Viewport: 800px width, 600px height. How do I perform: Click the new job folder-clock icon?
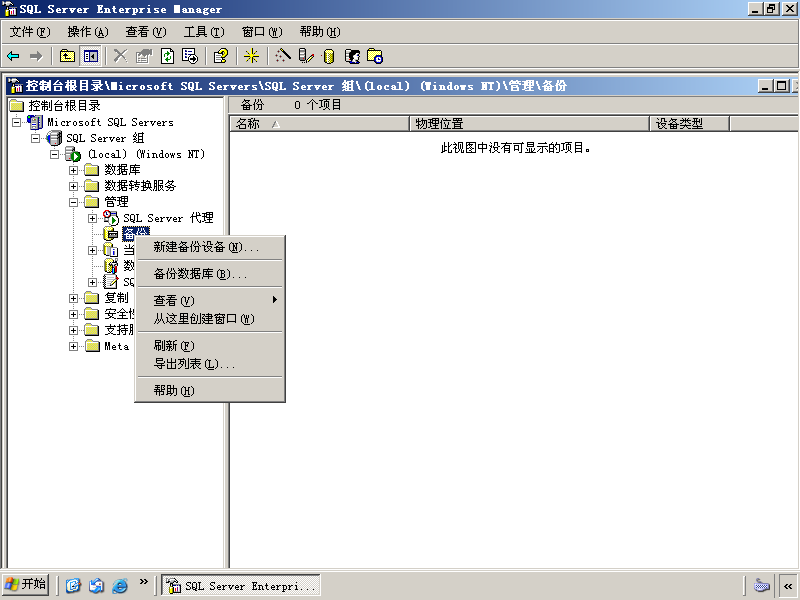pos(375,56)
